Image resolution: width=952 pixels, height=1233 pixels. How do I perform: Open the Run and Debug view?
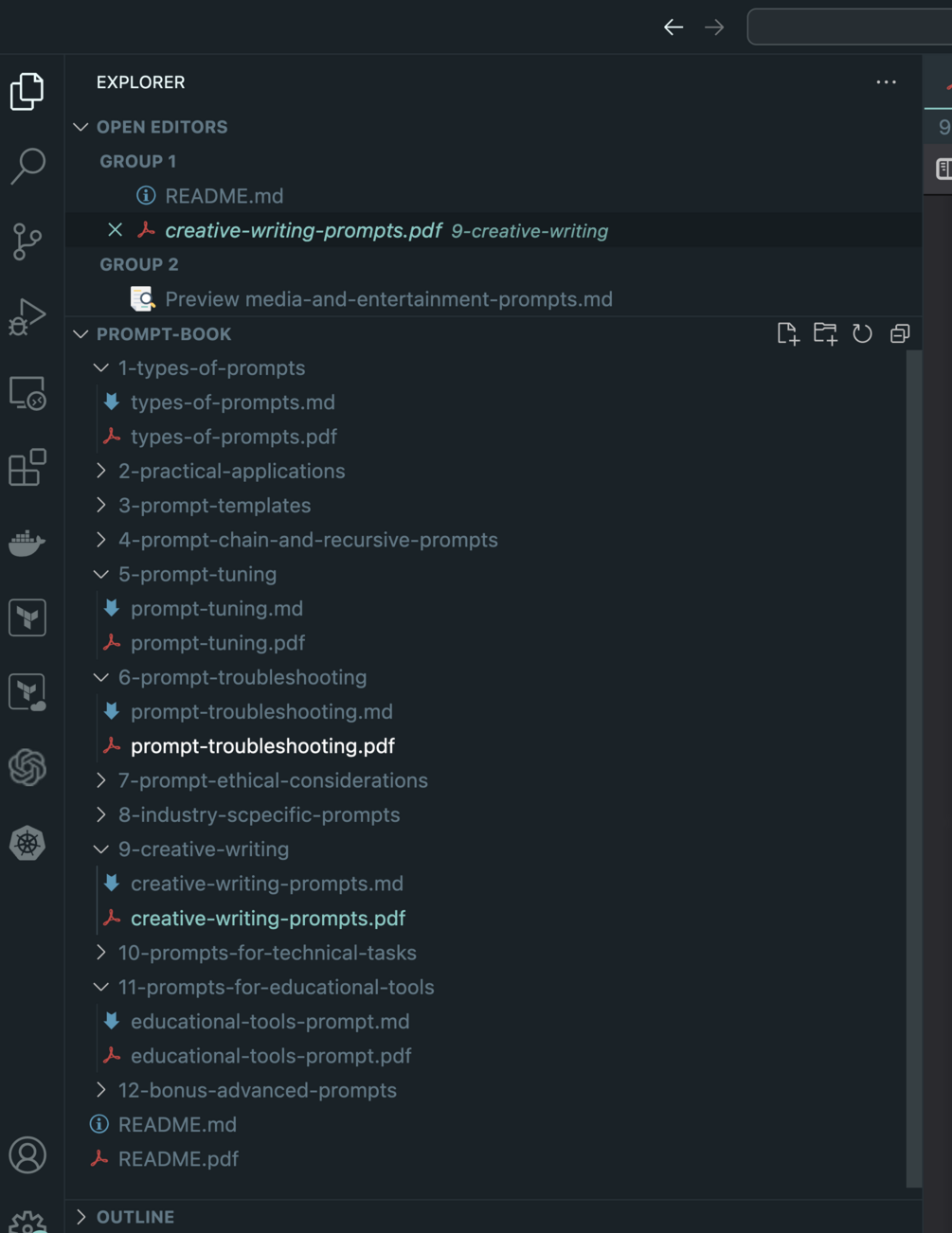pyautogui.click(x=27, y=316)
